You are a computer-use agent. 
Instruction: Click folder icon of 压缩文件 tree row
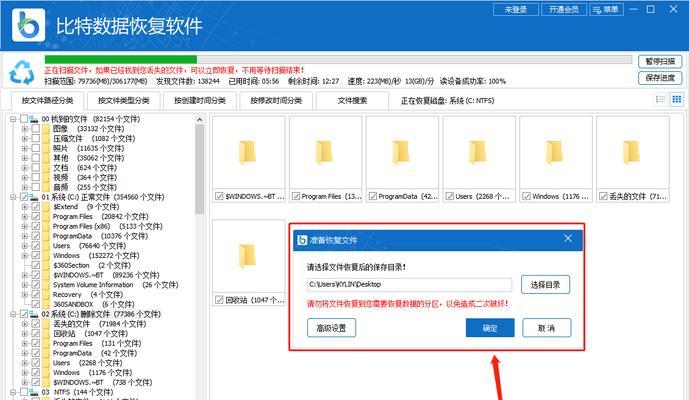[x=46, y=138]
